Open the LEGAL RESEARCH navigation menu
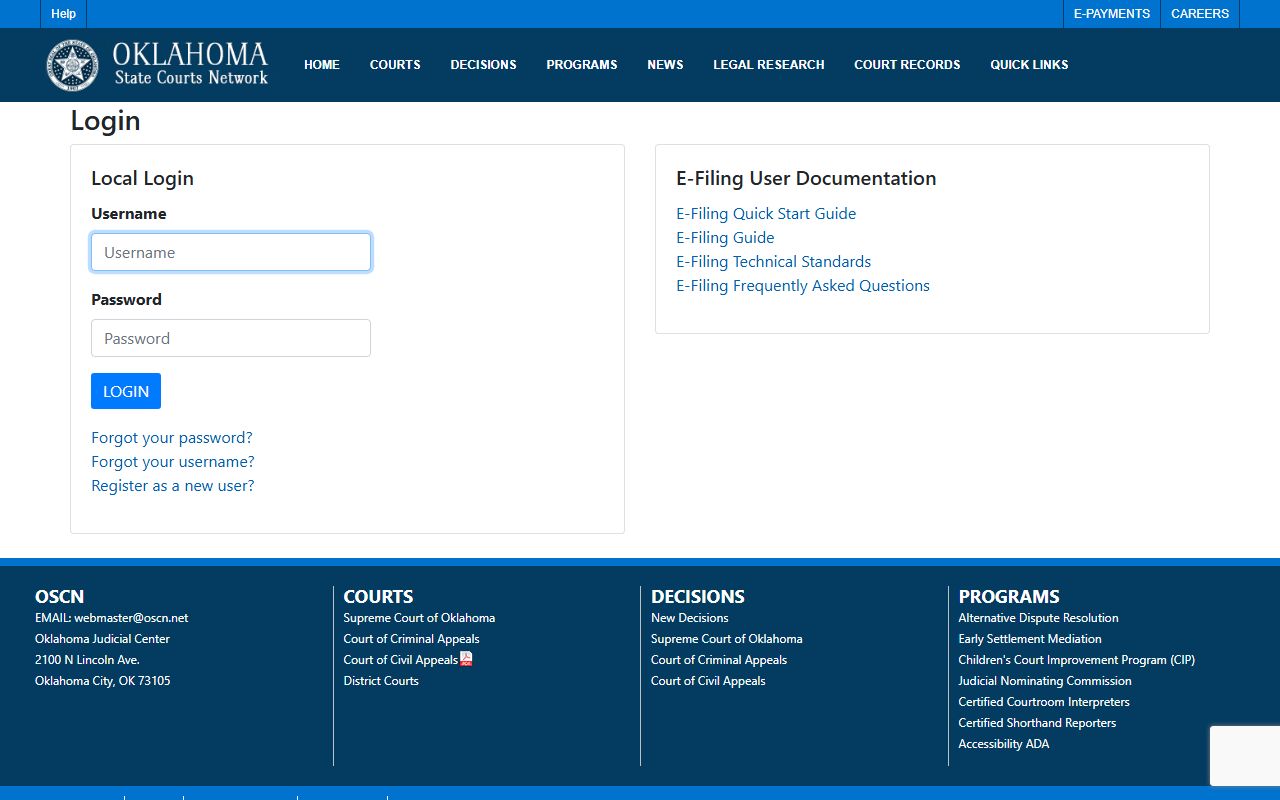 coord(769,65)
